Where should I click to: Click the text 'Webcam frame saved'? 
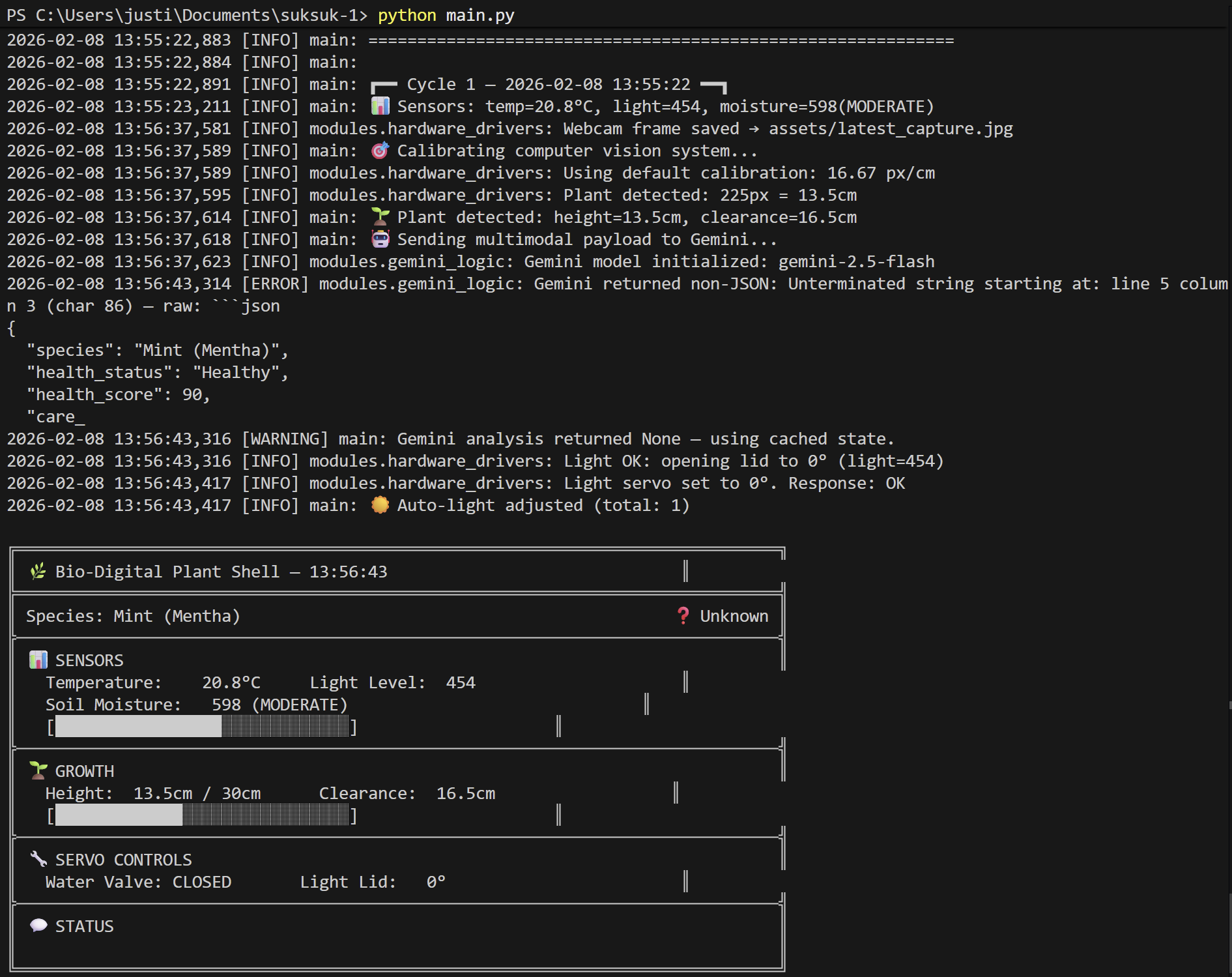click(x=652, y=129)
